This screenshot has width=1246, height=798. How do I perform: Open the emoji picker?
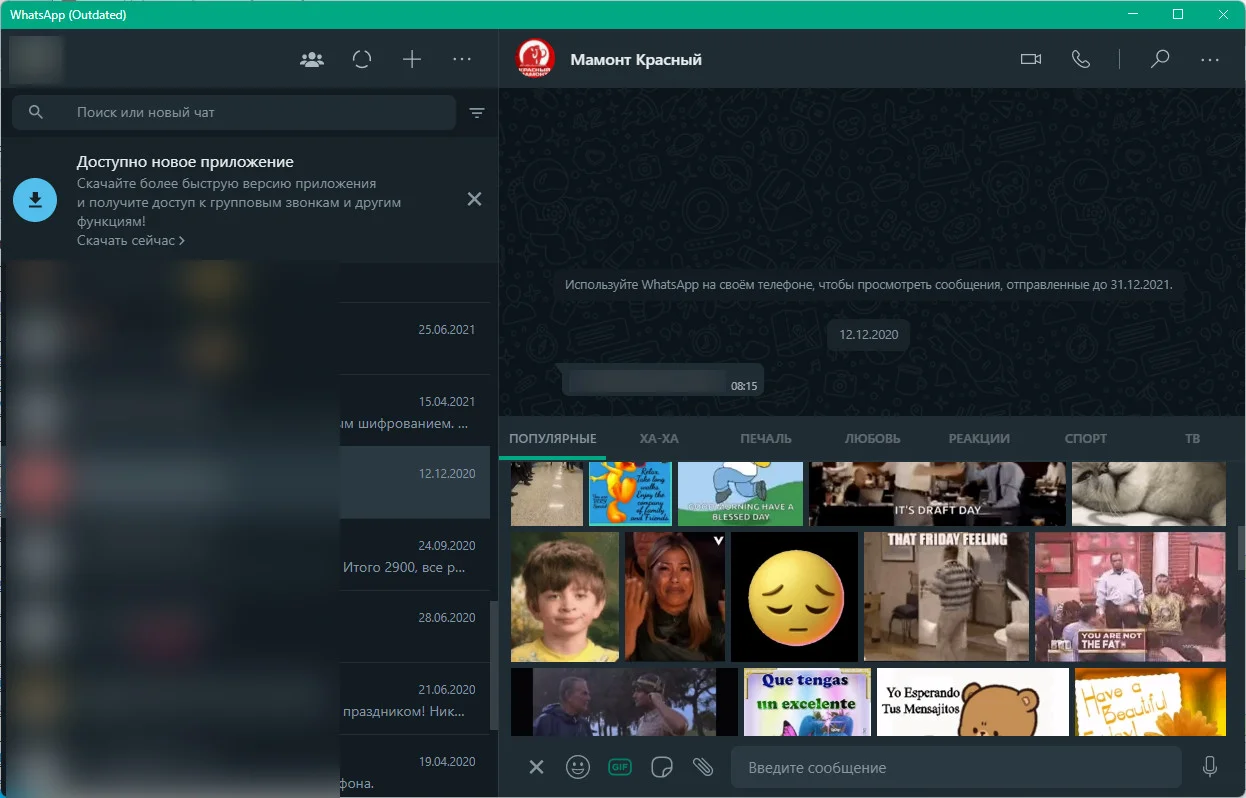coord(577,767)
